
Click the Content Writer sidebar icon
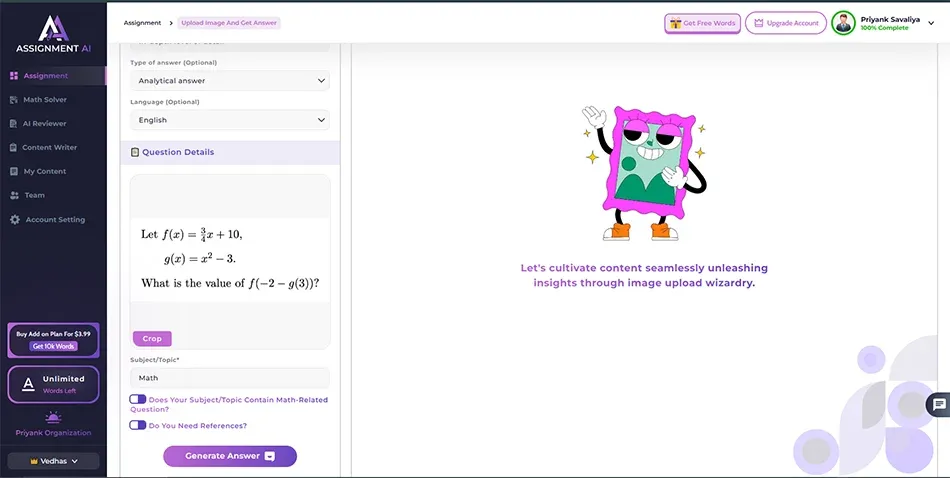(14, 148)
